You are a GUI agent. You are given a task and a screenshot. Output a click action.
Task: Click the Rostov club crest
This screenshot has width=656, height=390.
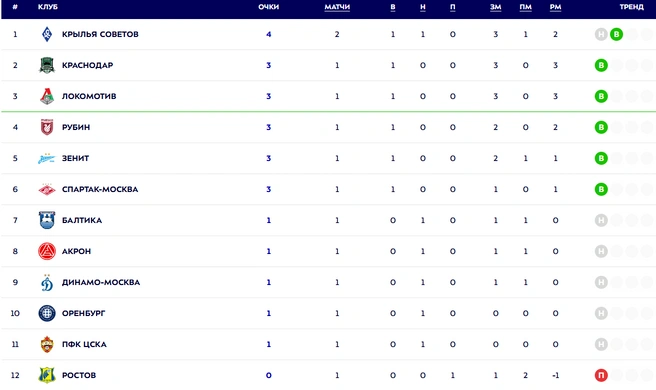click(47, 375)
